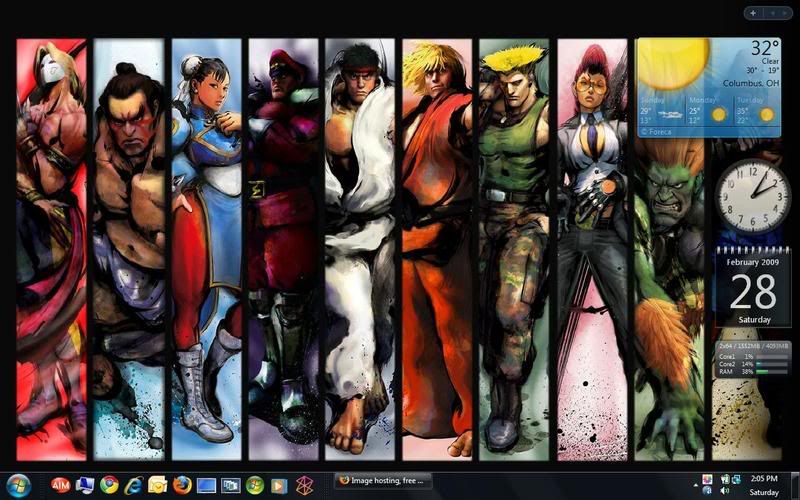
Task: Launch Firefox from Quick Launch
Action: tap(182, 484)
